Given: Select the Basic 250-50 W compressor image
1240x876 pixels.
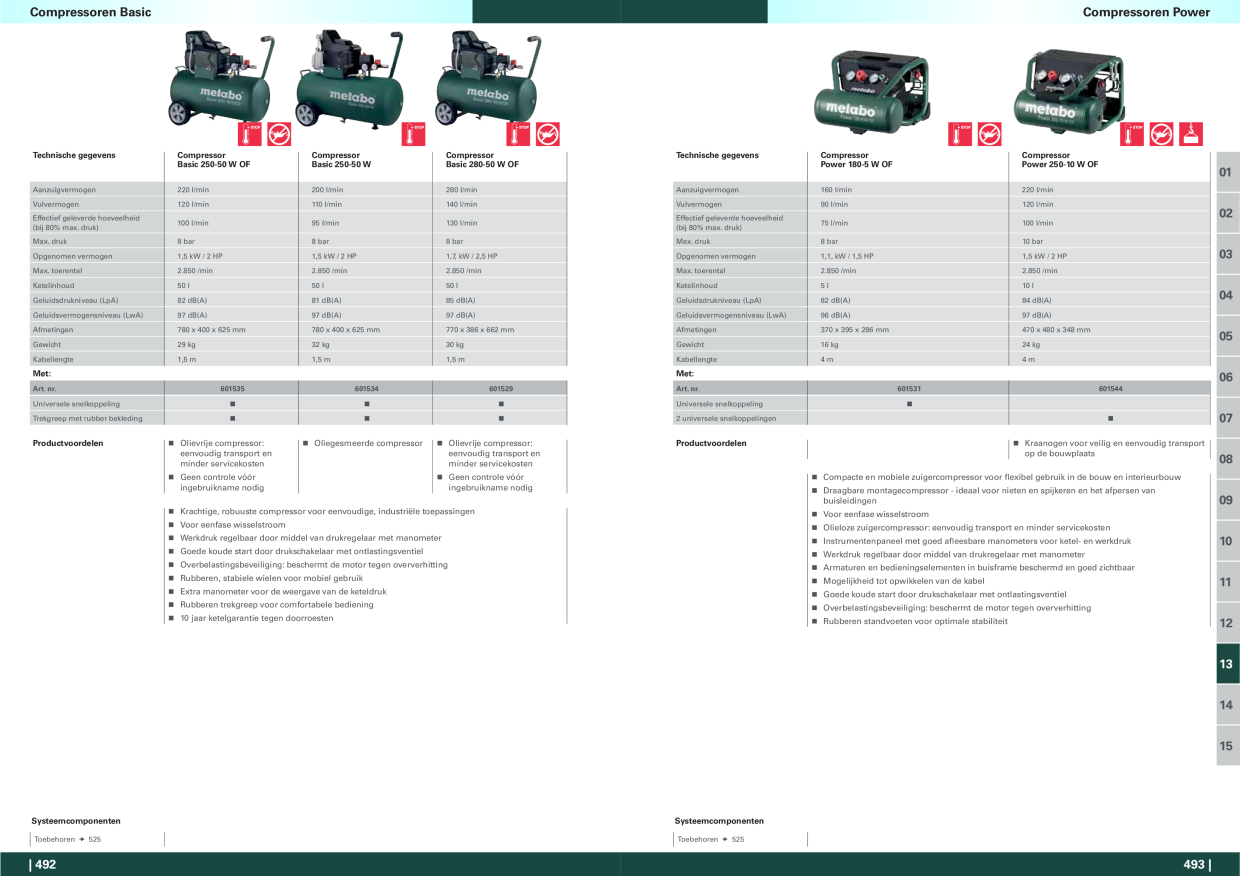Looking at the screenshot, I should [350, 79].
